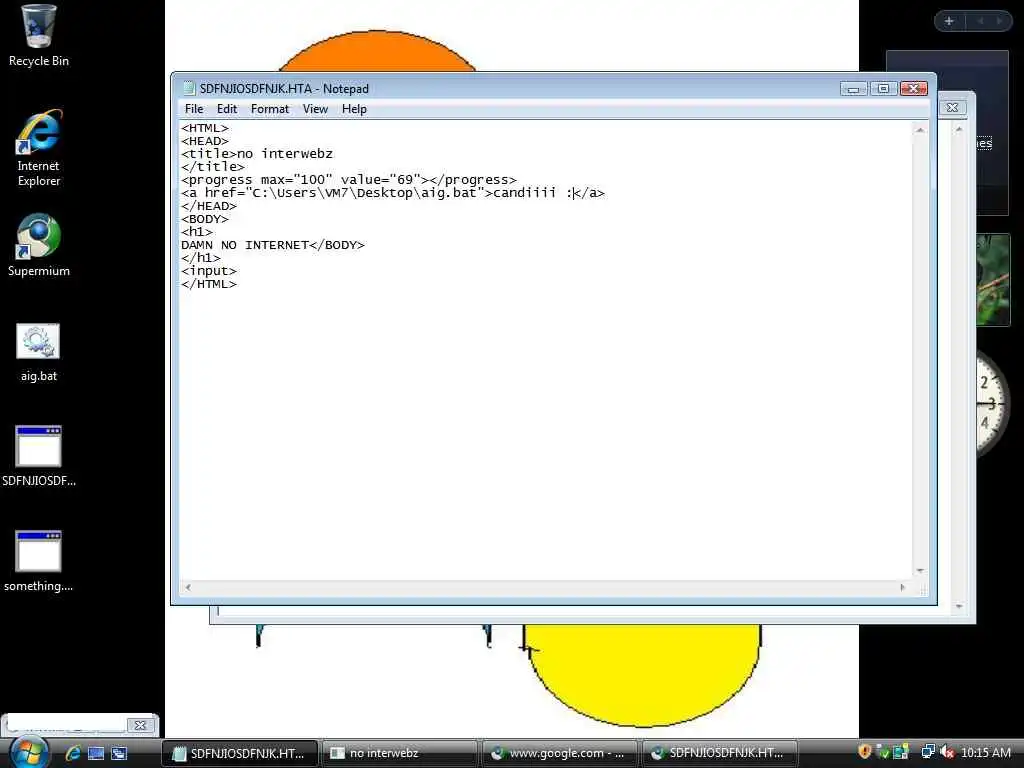Maximize the Notepad window

tap(884, 88)
